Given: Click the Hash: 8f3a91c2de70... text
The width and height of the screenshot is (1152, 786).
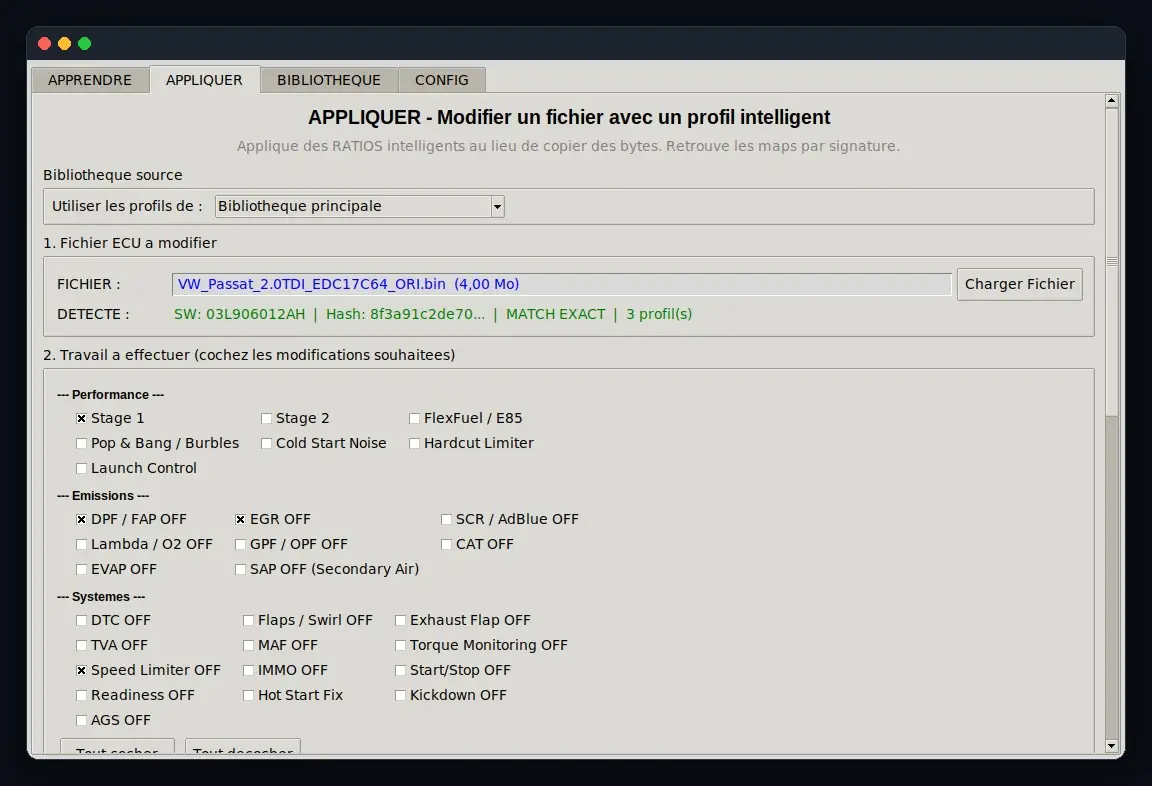Looking at the screenshot, I should coord(406,314).
